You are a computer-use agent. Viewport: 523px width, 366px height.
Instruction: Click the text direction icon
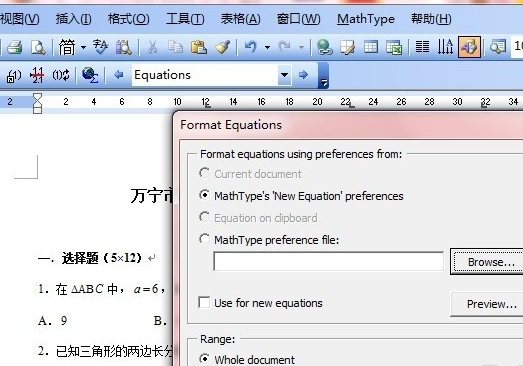(x=445, y=47)
